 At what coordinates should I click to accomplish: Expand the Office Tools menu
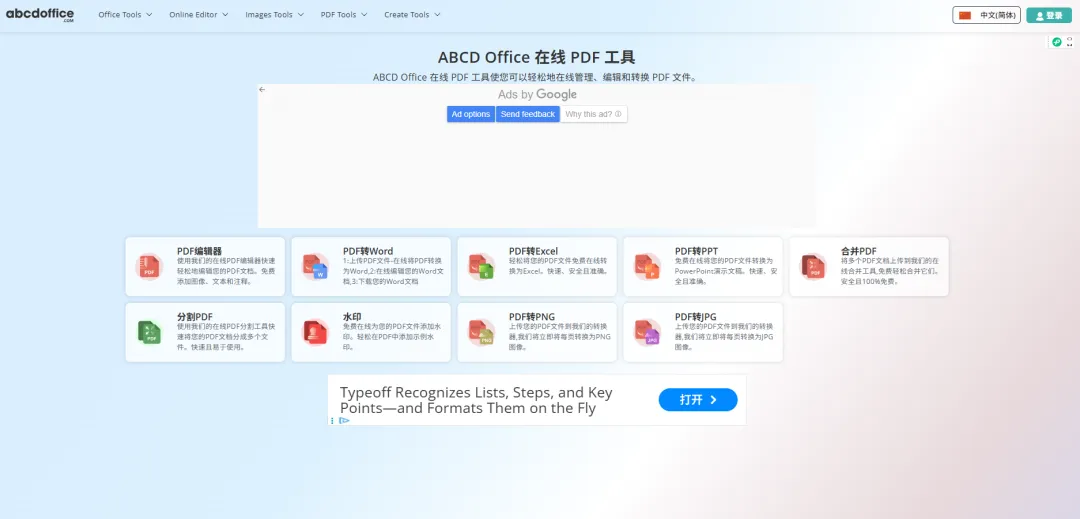[125, 14]
